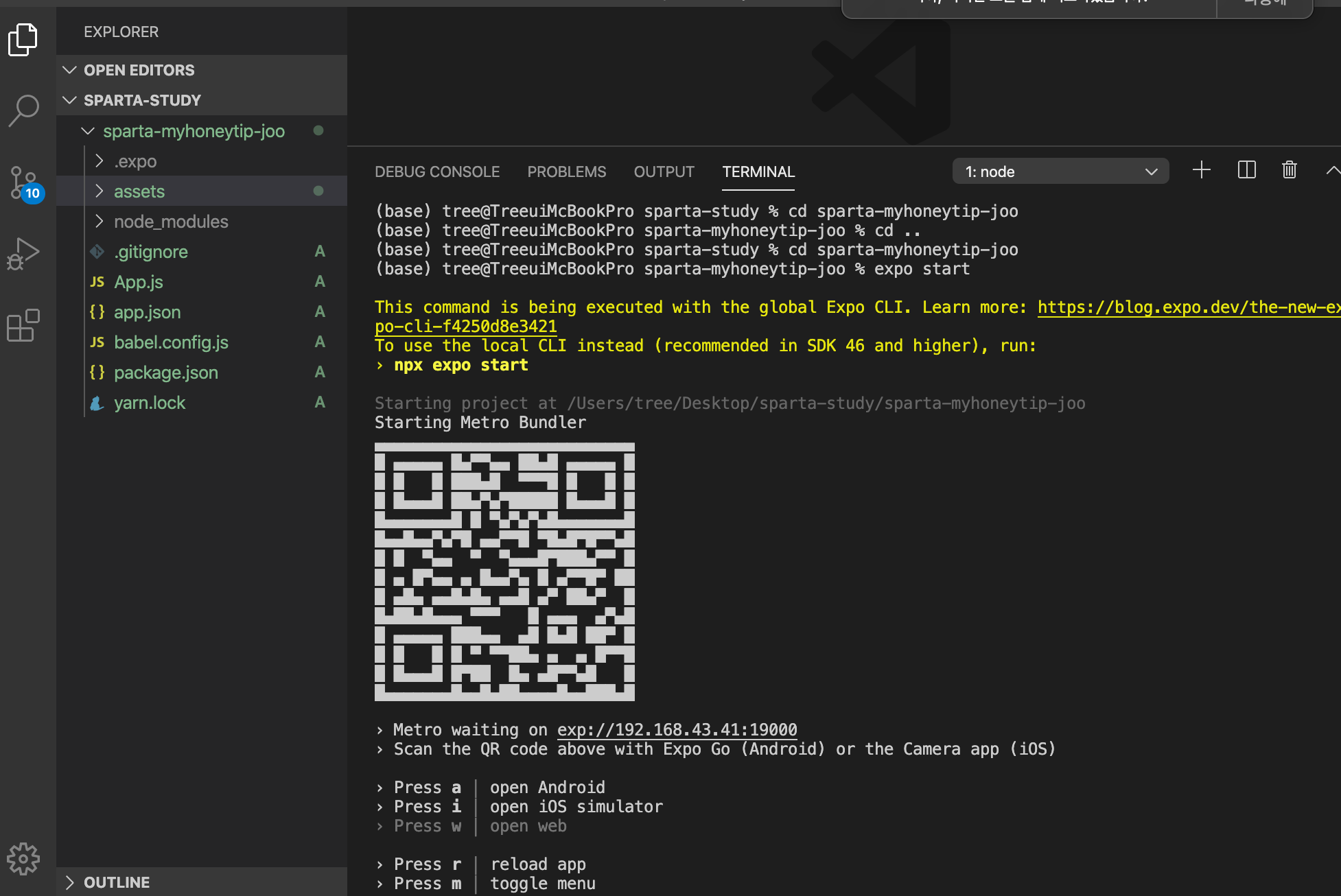This screenshot has height=896, width=1341.
Task: Open the blog.expo.dev link in terminal
Action: pyautogui.click(x=1189, y=307)
